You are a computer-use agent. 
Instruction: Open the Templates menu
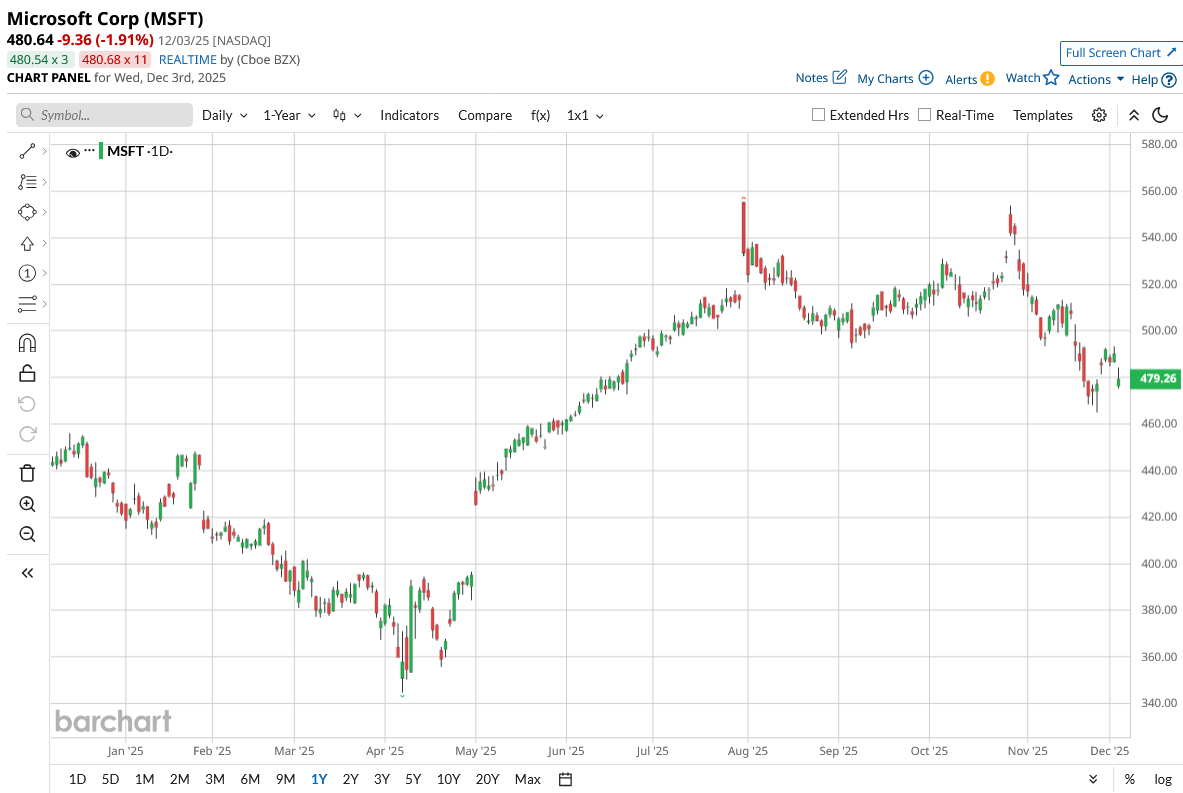click(x=1043, y=115)
